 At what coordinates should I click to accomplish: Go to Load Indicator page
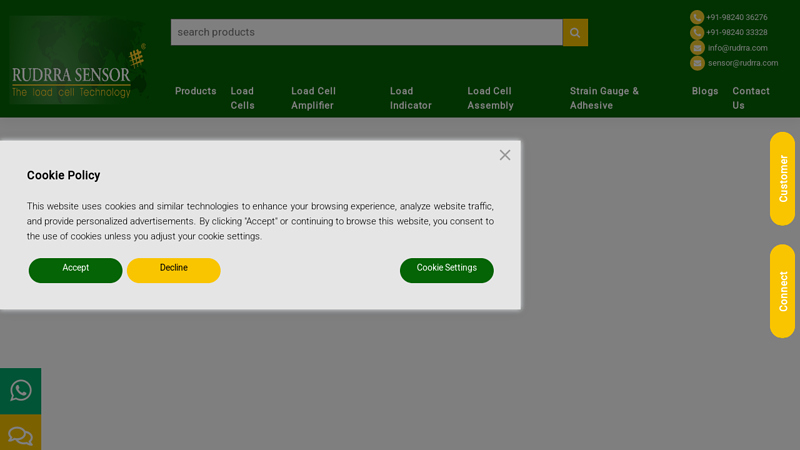[410, 98]
